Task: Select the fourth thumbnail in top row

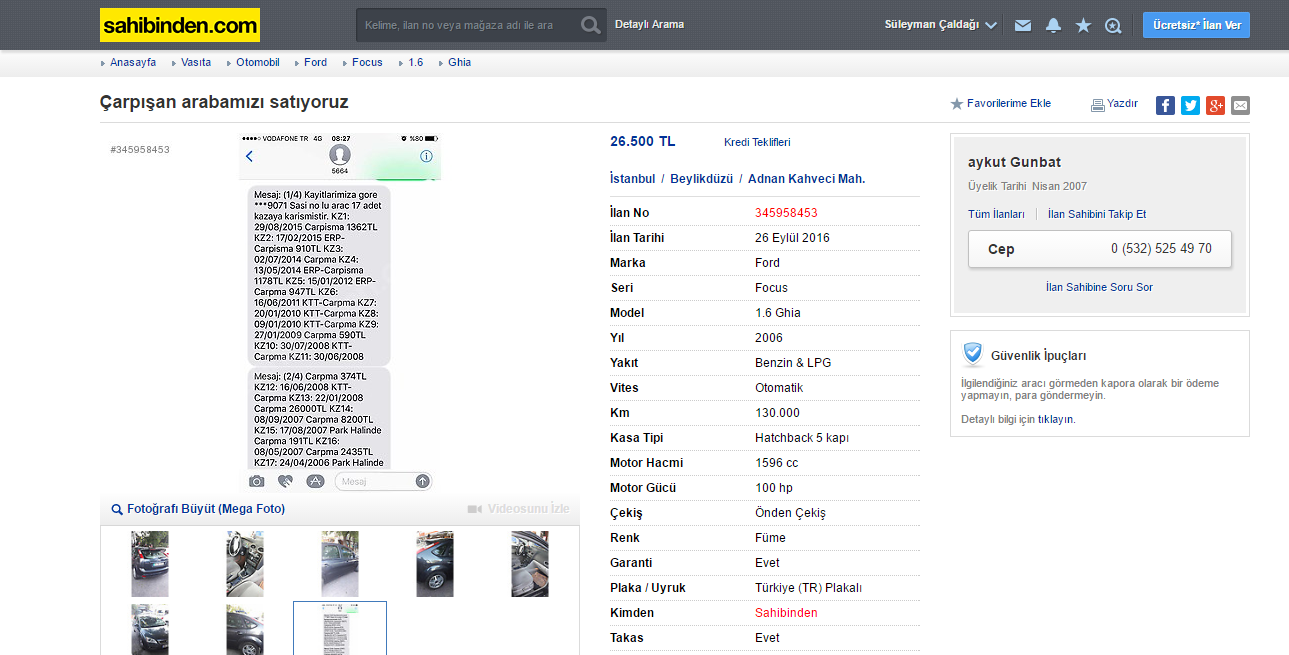Action: [x=435, y=564]
